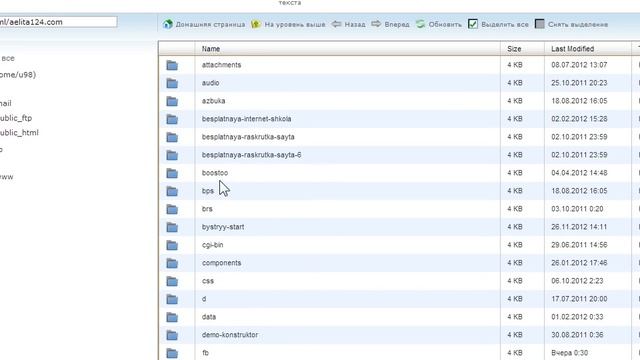
Task: Select the demo-konstruktor folder name
Action: [x=230, y=335]
